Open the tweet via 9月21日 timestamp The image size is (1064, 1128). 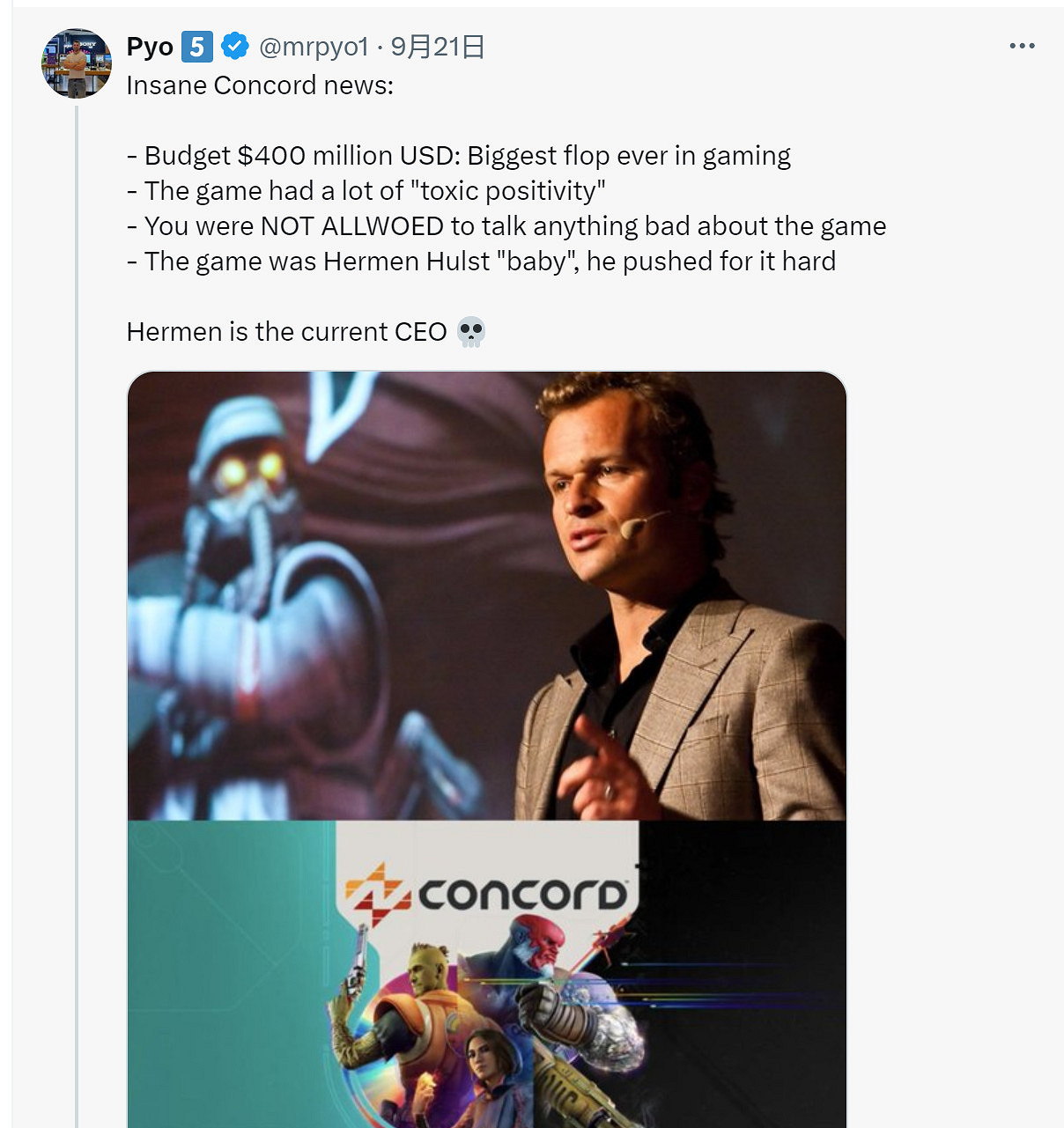pos(438,46)
